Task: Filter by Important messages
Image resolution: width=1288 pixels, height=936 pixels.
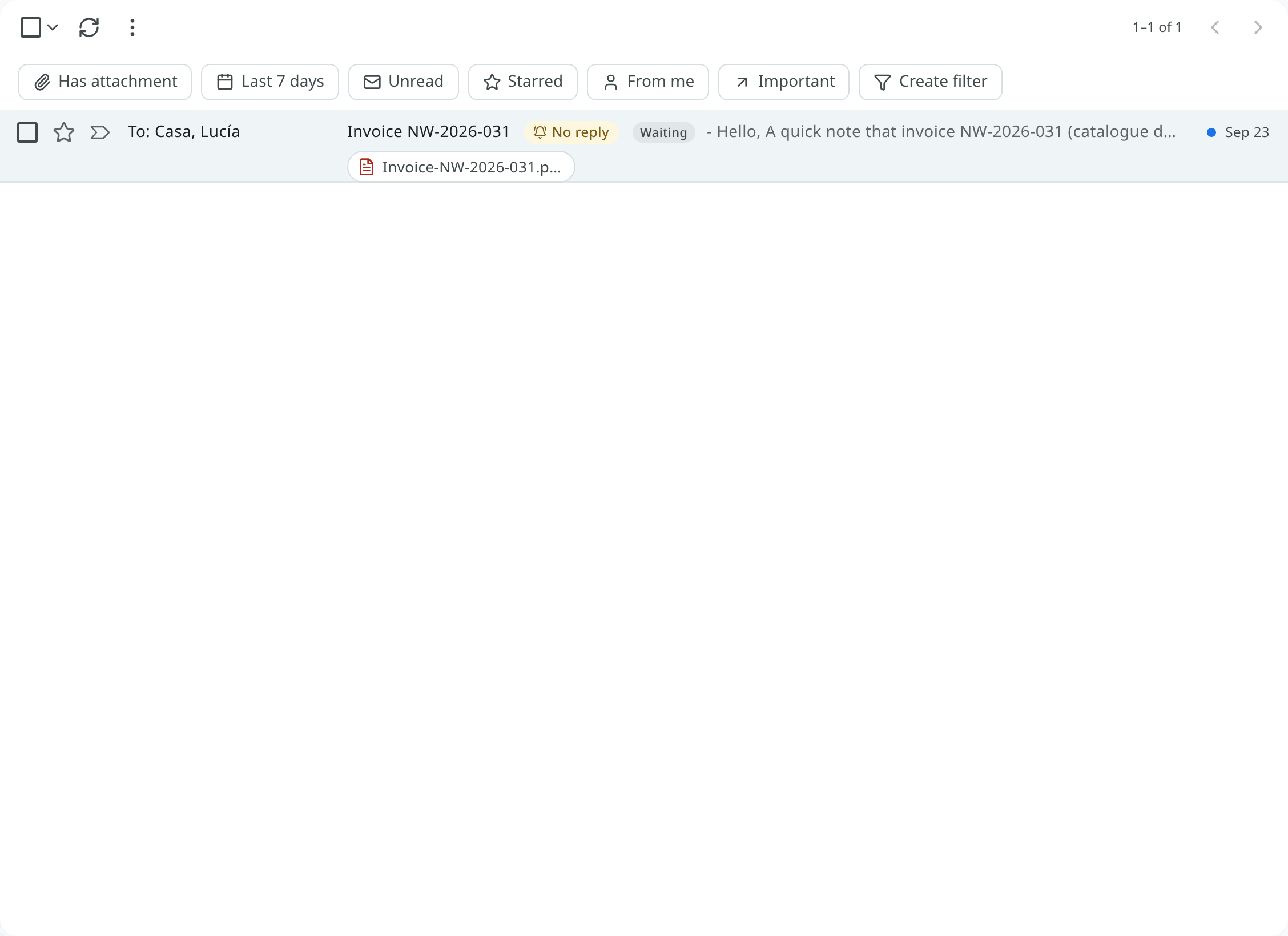Action: coord(784,82)
